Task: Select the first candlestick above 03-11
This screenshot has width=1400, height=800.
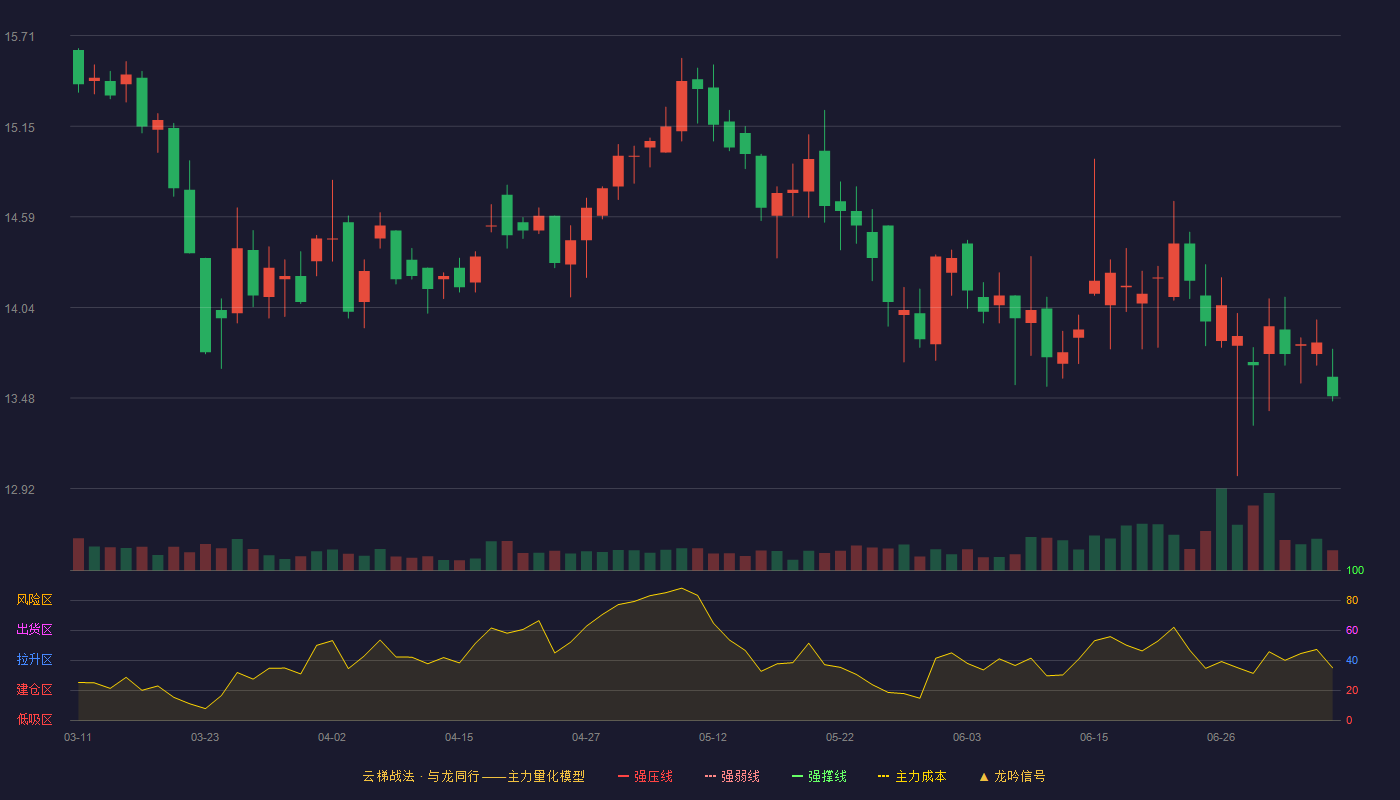Action: [78, 68]
